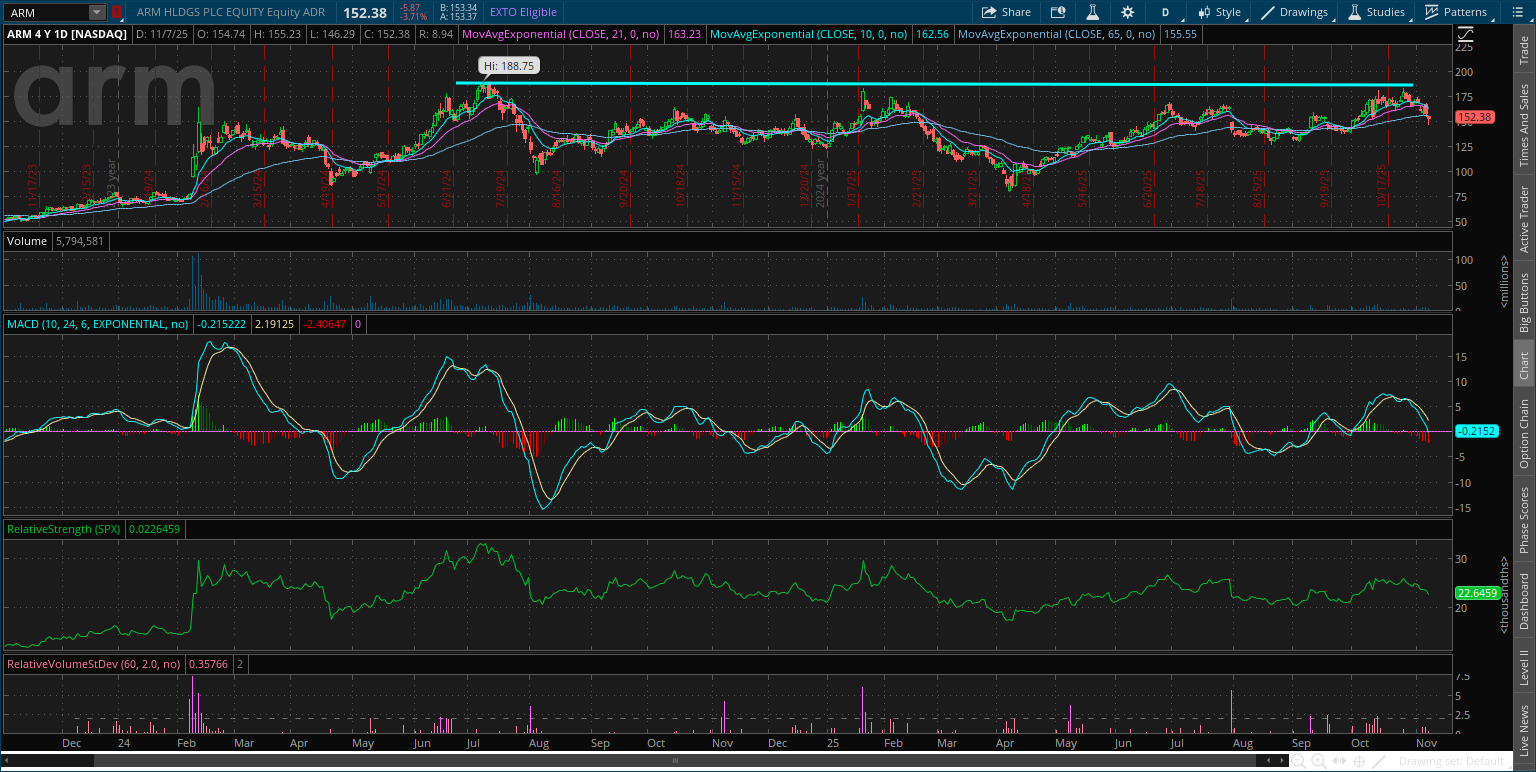The width and height of the screenshot is (1536, 772).
Task: Open the Drawing set: Default selector
Action: 1452,761
